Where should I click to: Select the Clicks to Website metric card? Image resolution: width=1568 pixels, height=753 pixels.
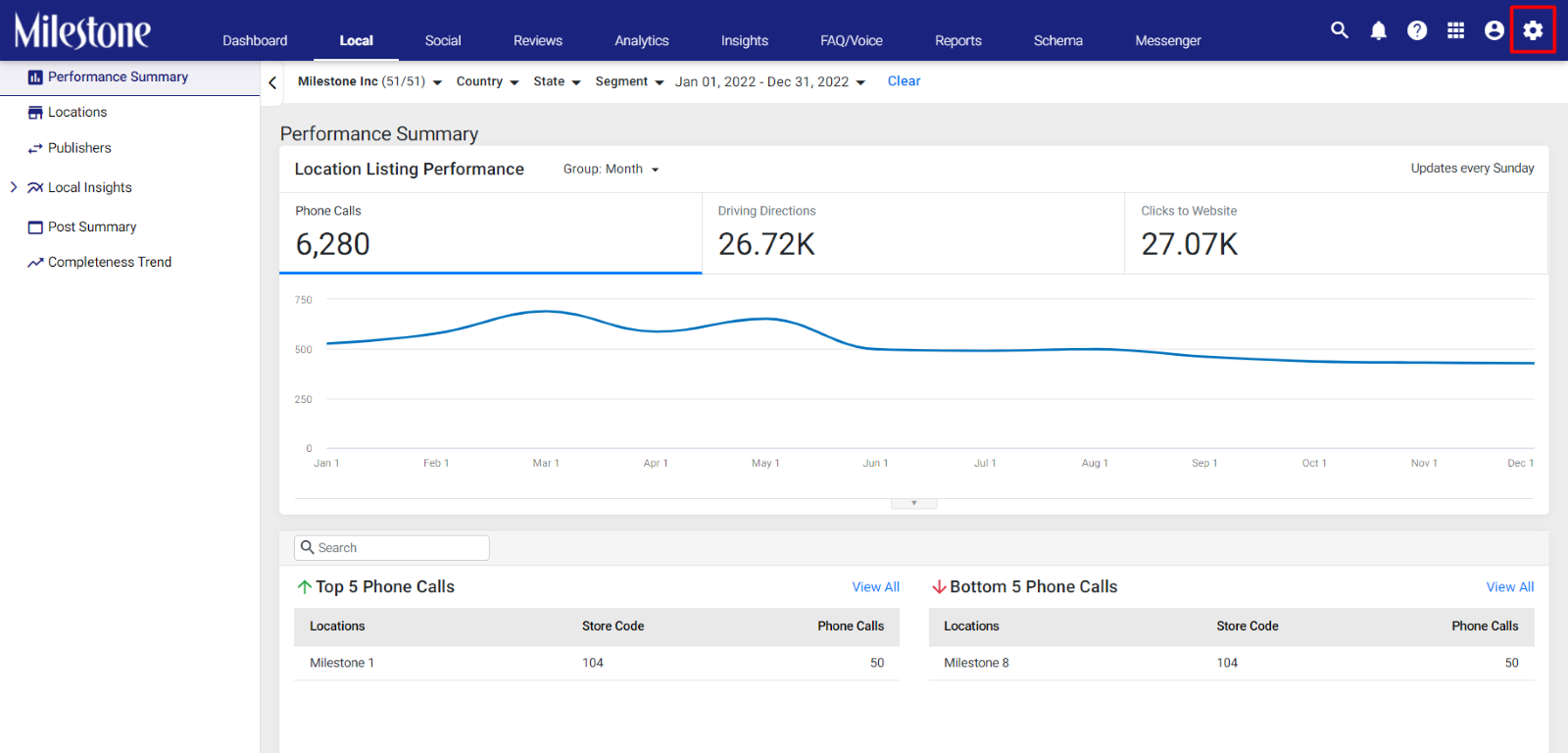pos(1336,233)
